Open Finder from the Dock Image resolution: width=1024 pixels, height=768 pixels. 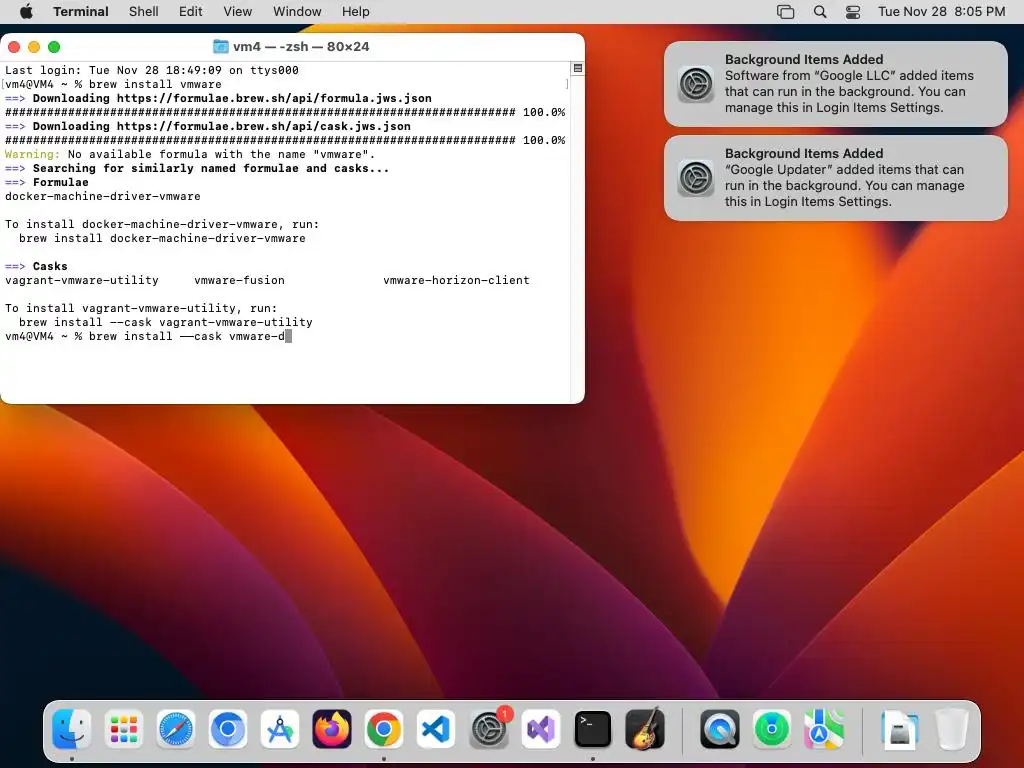71,729
